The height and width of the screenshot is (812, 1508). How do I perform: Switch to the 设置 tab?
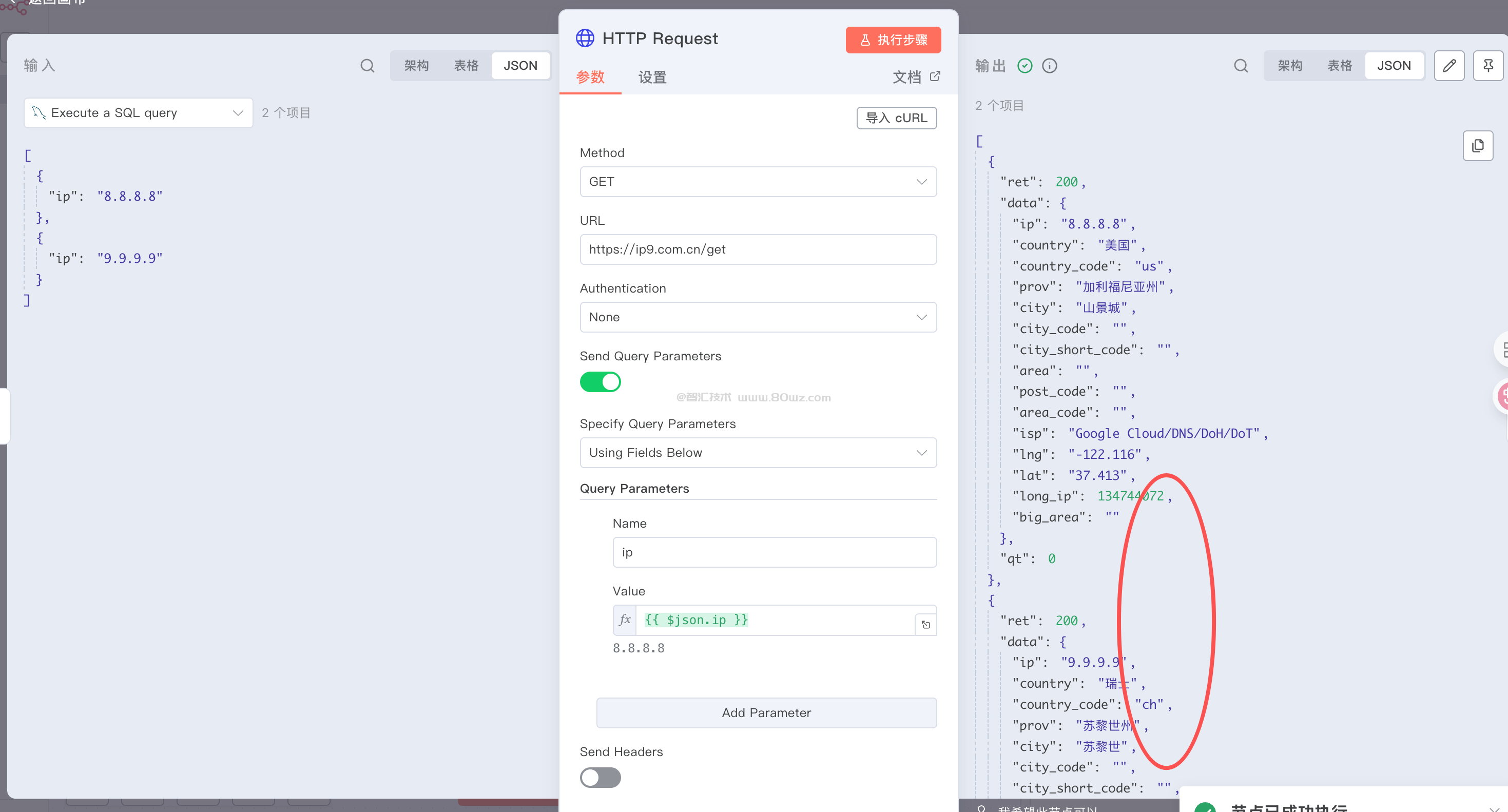652,78
